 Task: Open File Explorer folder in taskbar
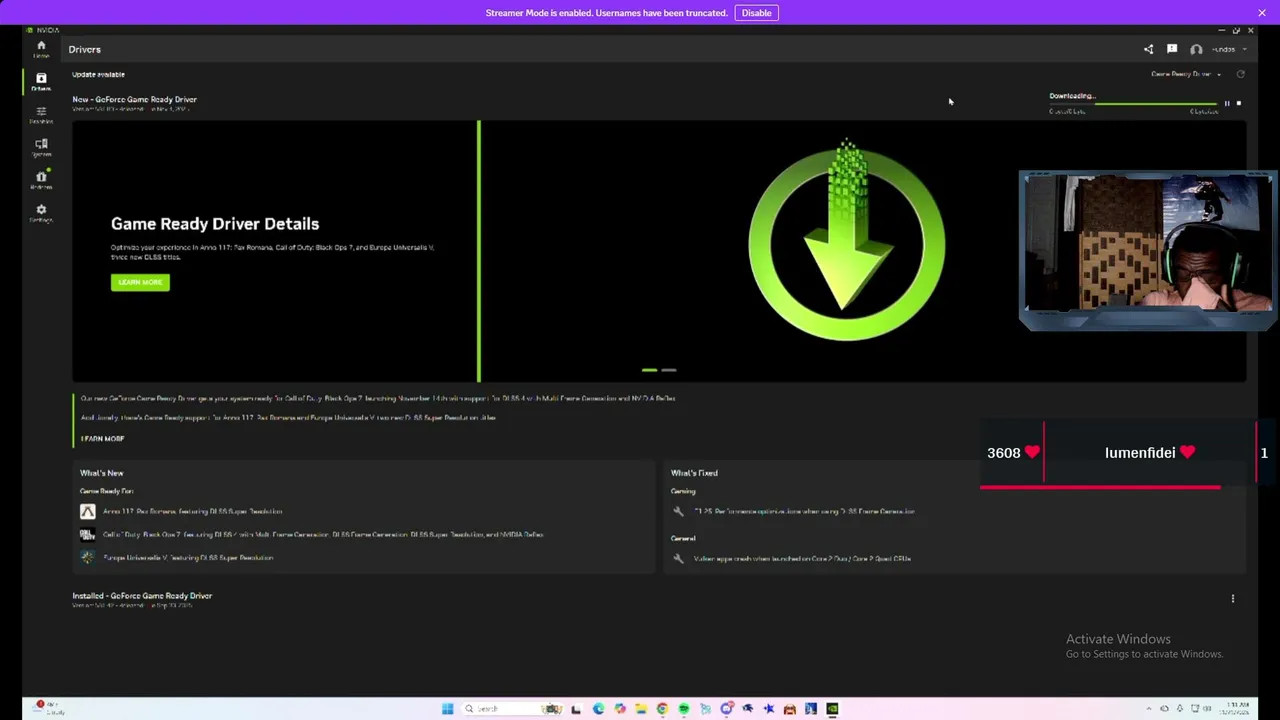coord(641,709)
